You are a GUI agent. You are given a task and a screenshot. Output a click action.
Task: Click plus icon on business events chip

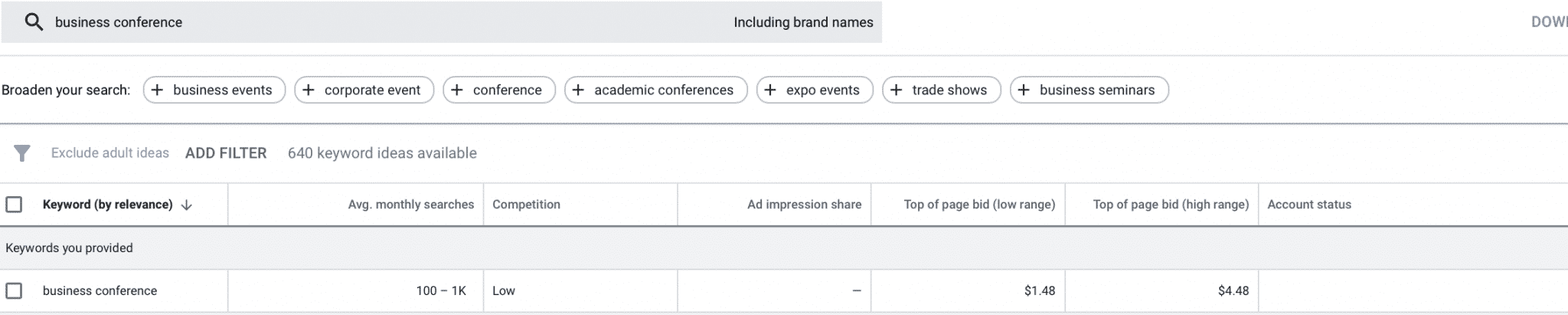(157, 90)
